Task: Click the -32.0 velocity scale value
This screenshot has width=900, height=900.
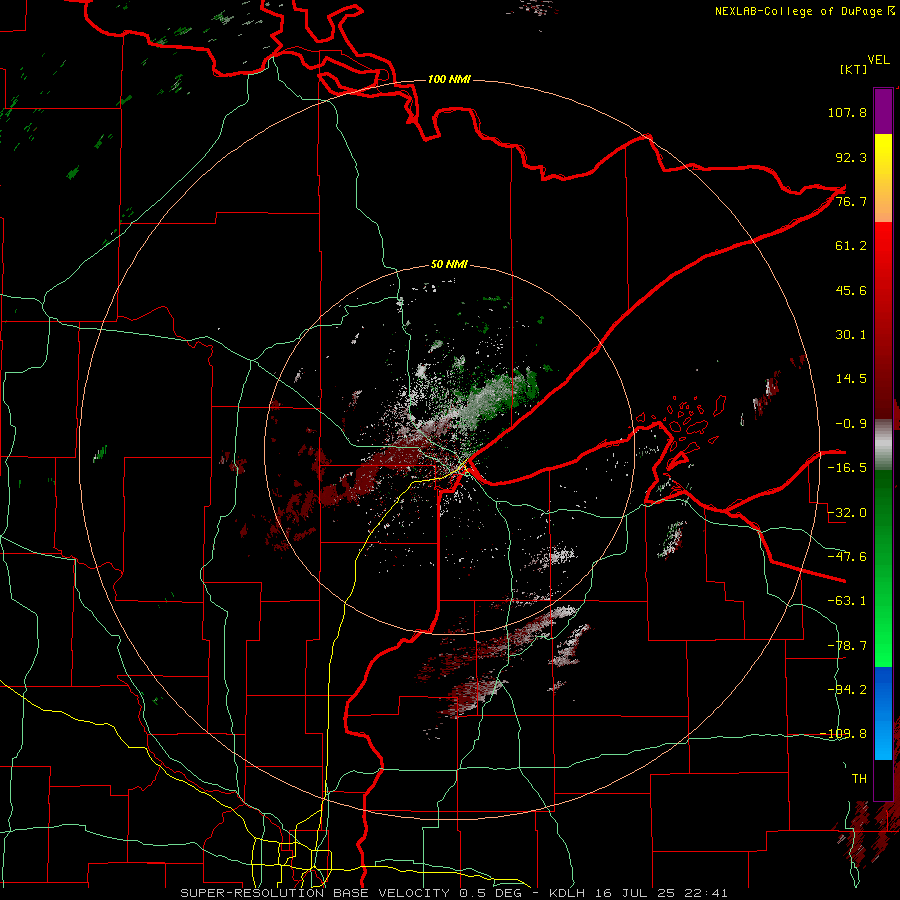Action: pyautogui.click(x=847, y=513)
